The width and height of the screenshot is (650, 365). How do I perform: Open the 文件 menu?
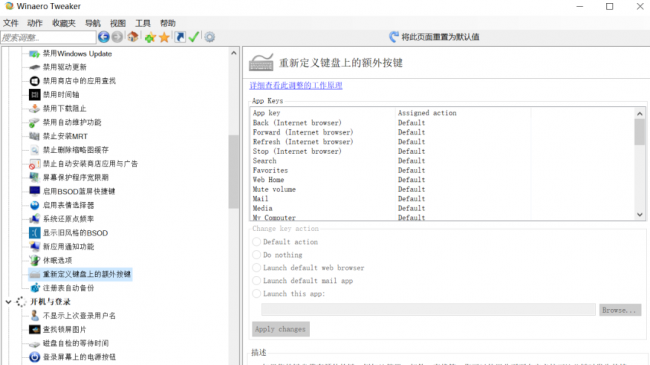point(10,23)
